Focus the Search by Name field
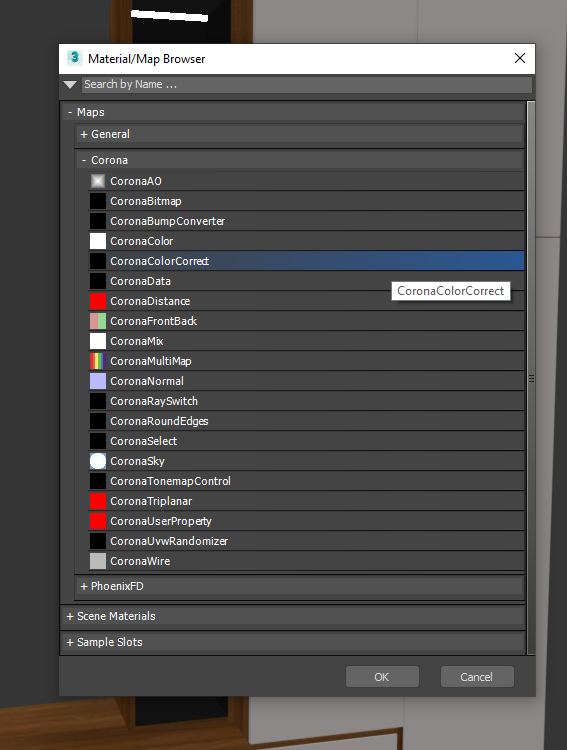Image resolution: width=567 pixels, height=750 pixels. (307, 85)
